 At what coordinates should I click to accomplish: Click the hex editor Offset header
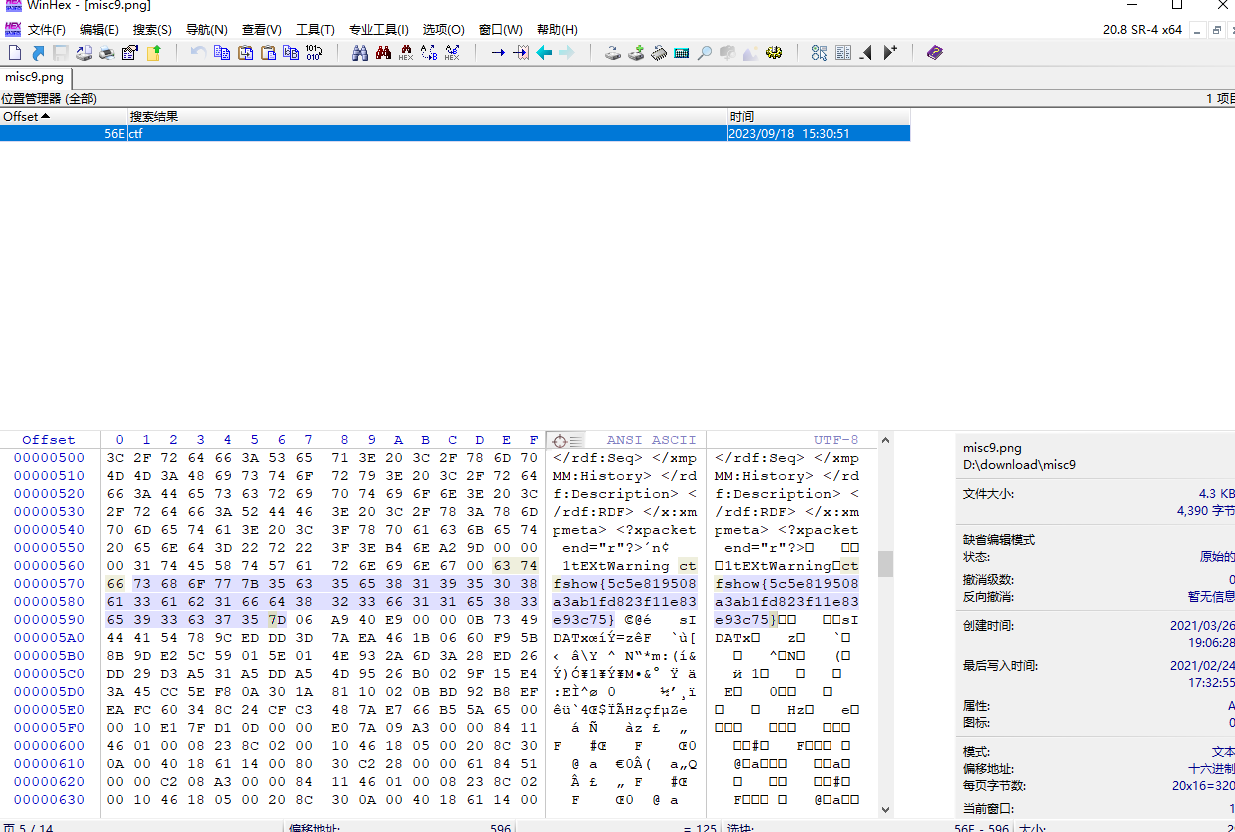pyautogui.click(x=49, y=440)
